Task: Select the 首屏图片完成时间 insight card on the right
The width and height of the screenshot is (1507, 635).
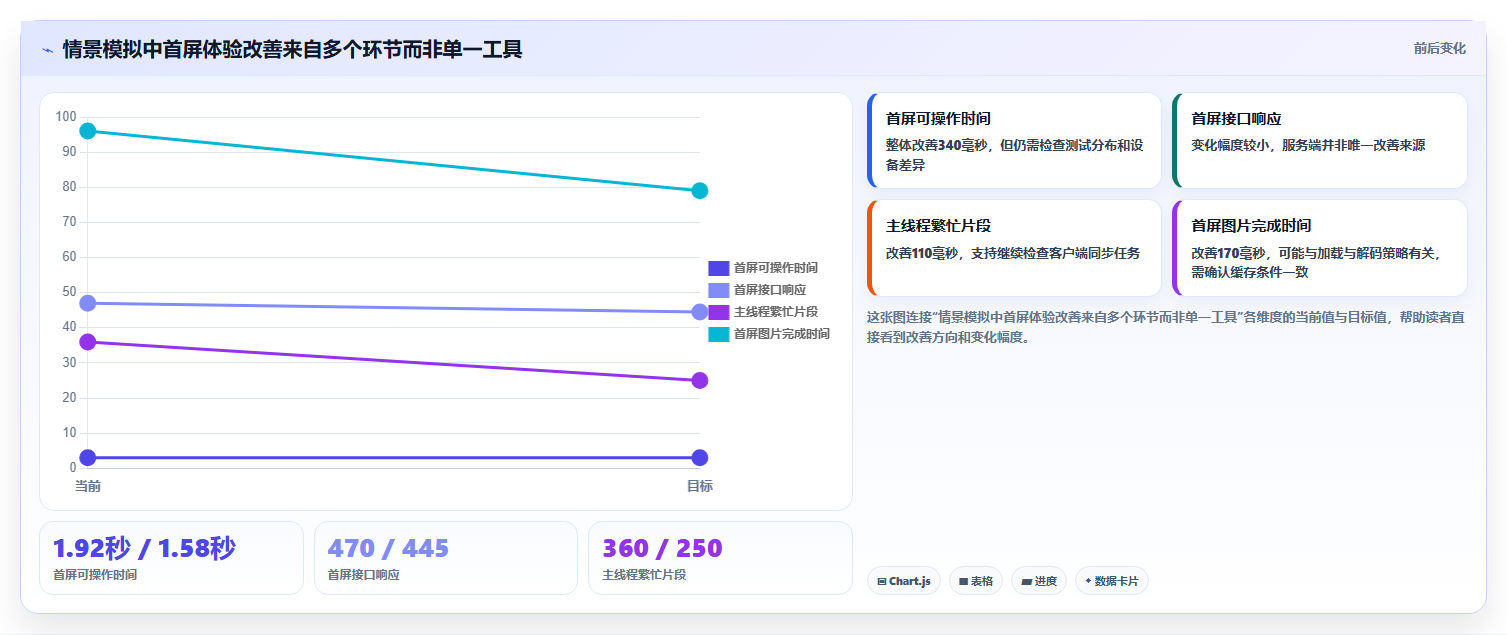Action: [x=1320, y=248]
